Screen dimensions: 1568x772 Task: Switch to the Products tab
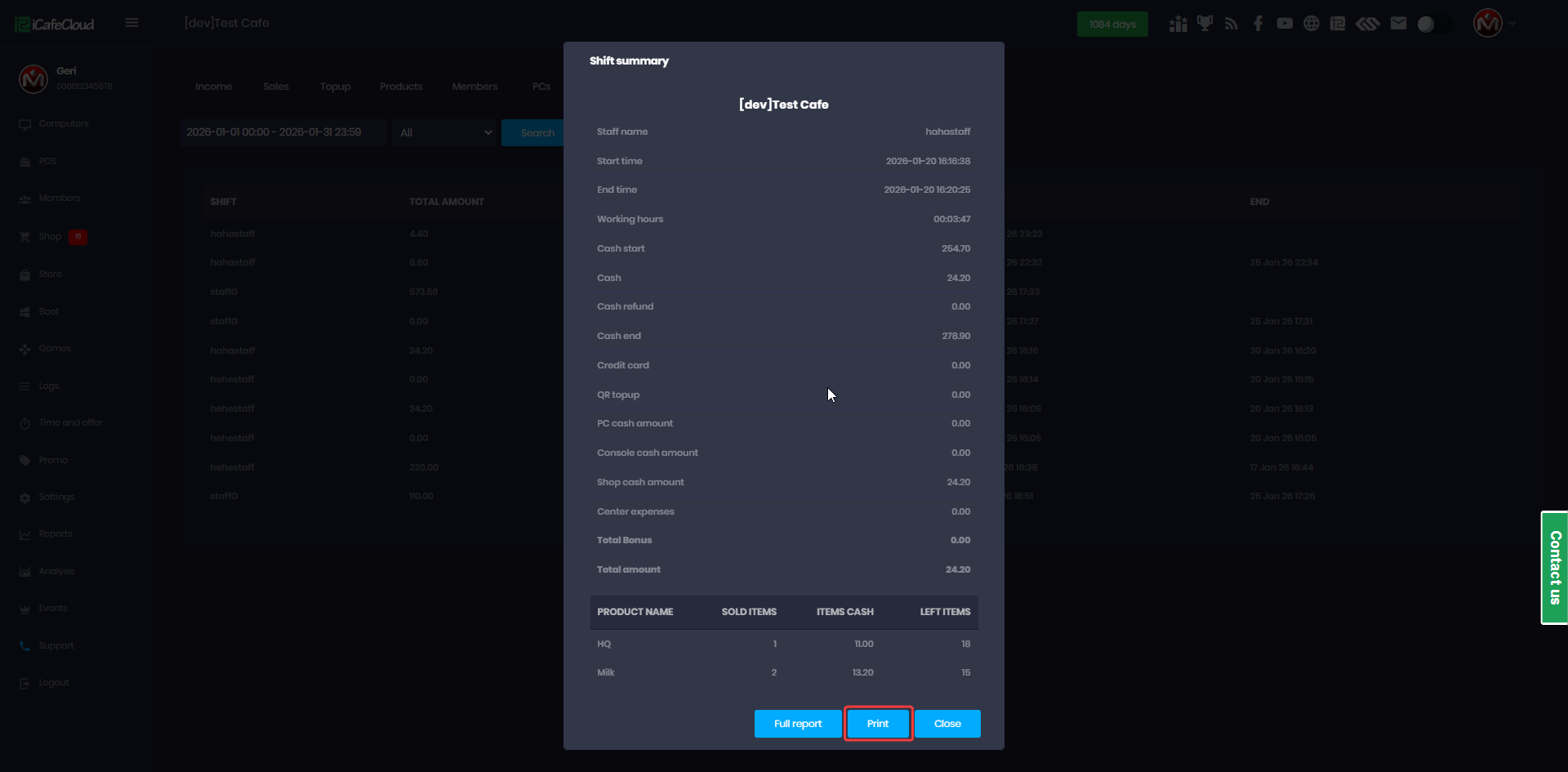click(401, 87)
